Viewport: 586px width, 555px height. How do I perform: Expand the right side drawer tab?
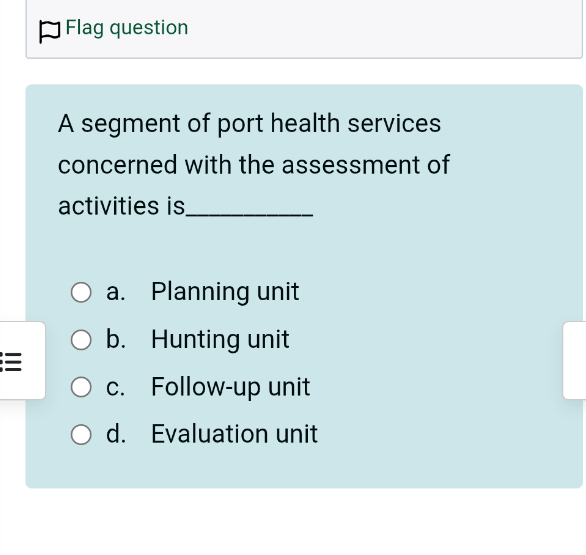point(574,360)
